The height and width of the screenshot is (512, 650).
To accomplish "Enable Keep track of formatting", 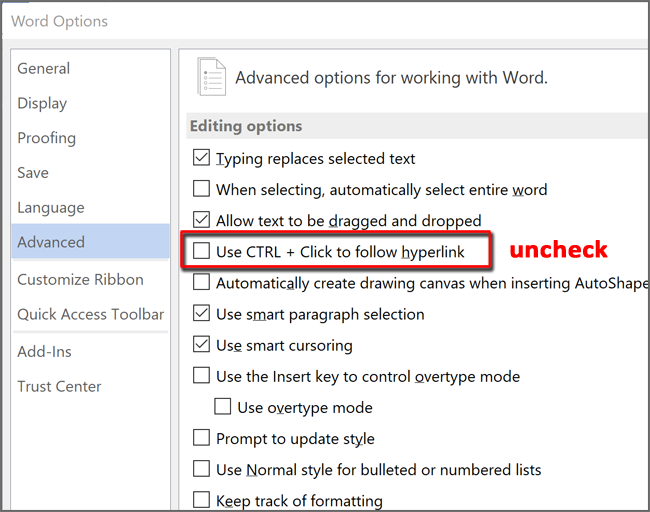I will coord(201,500).
